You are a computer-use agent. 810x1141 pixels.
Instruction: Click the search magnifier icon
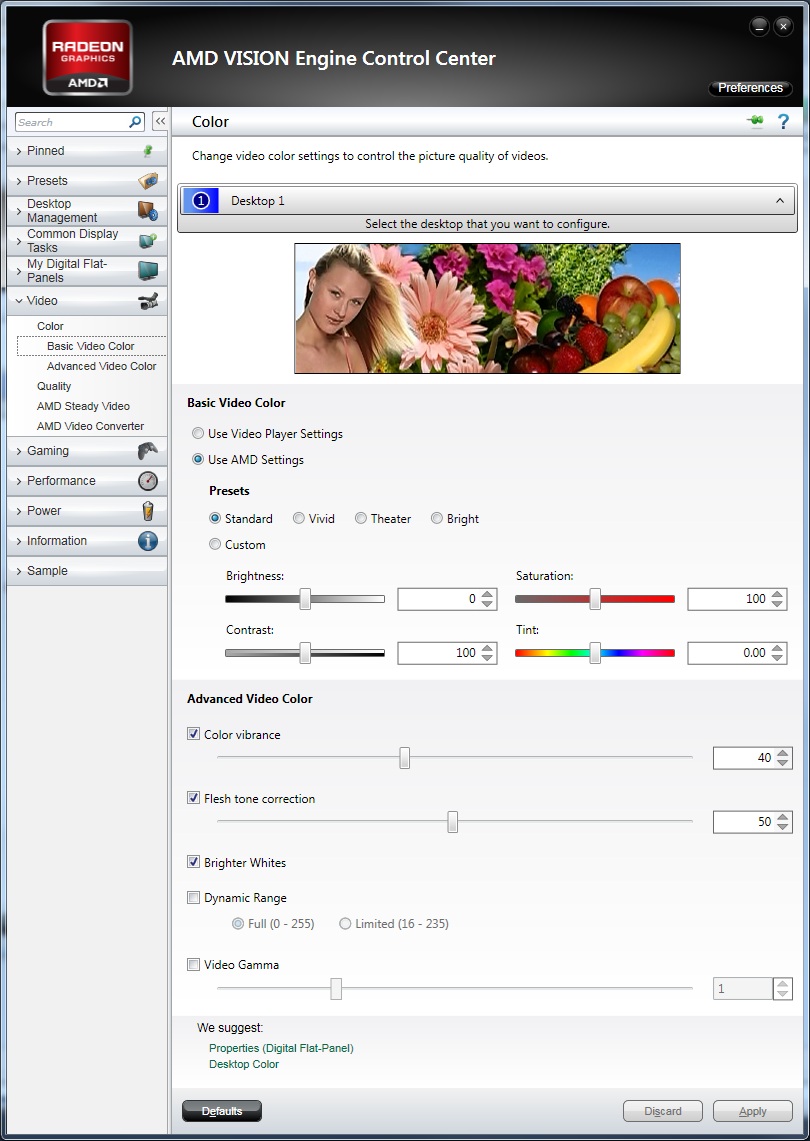click(x=136, y=122)
